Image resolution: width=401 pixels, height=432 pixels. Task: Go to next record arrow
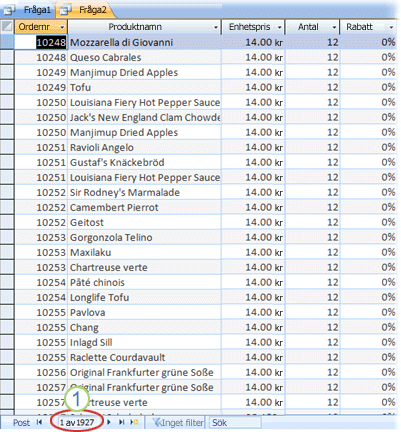(109, 422)
